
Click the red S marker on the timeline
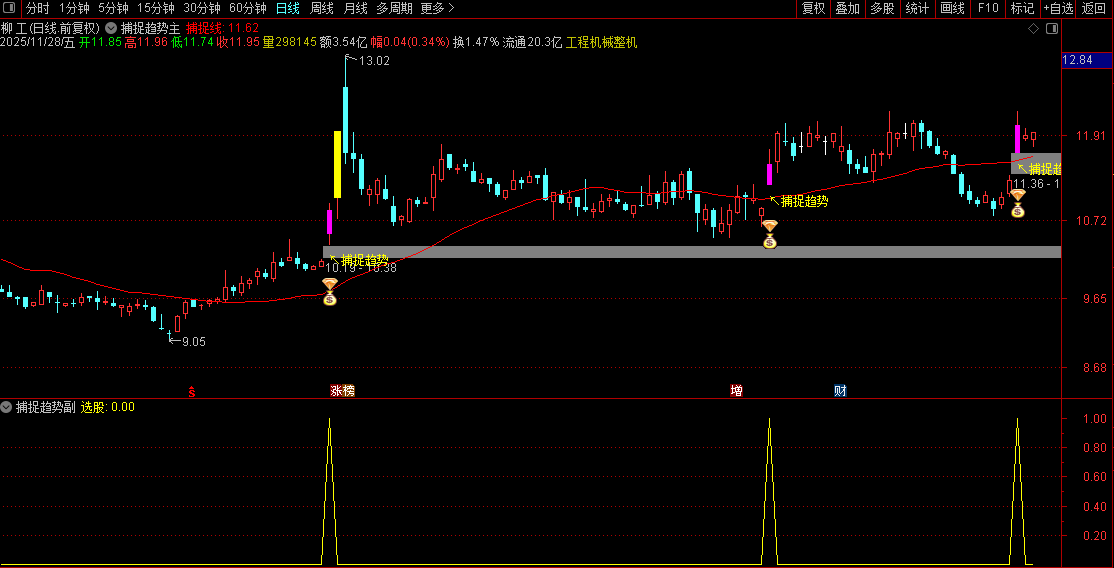click(x=191, y=391)
